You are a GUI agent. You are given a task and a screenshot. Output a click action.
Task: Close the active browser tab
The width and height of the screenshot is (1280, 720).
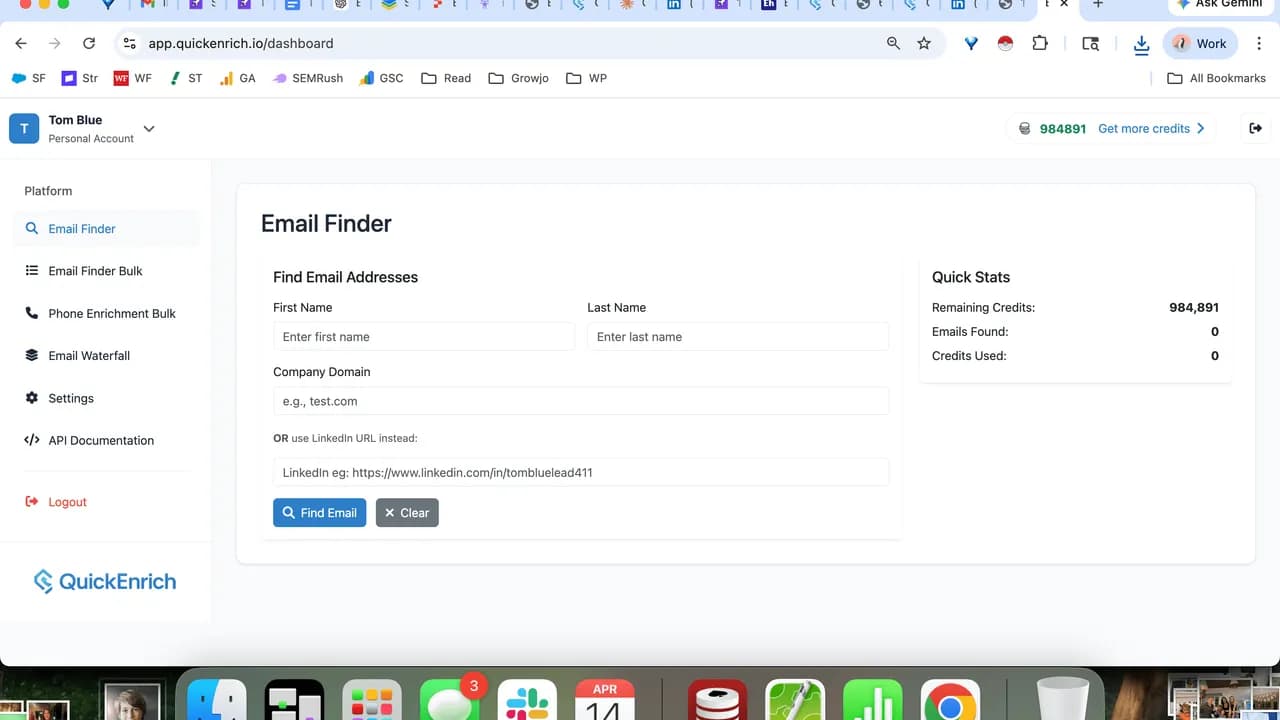tap(1064, 5)
